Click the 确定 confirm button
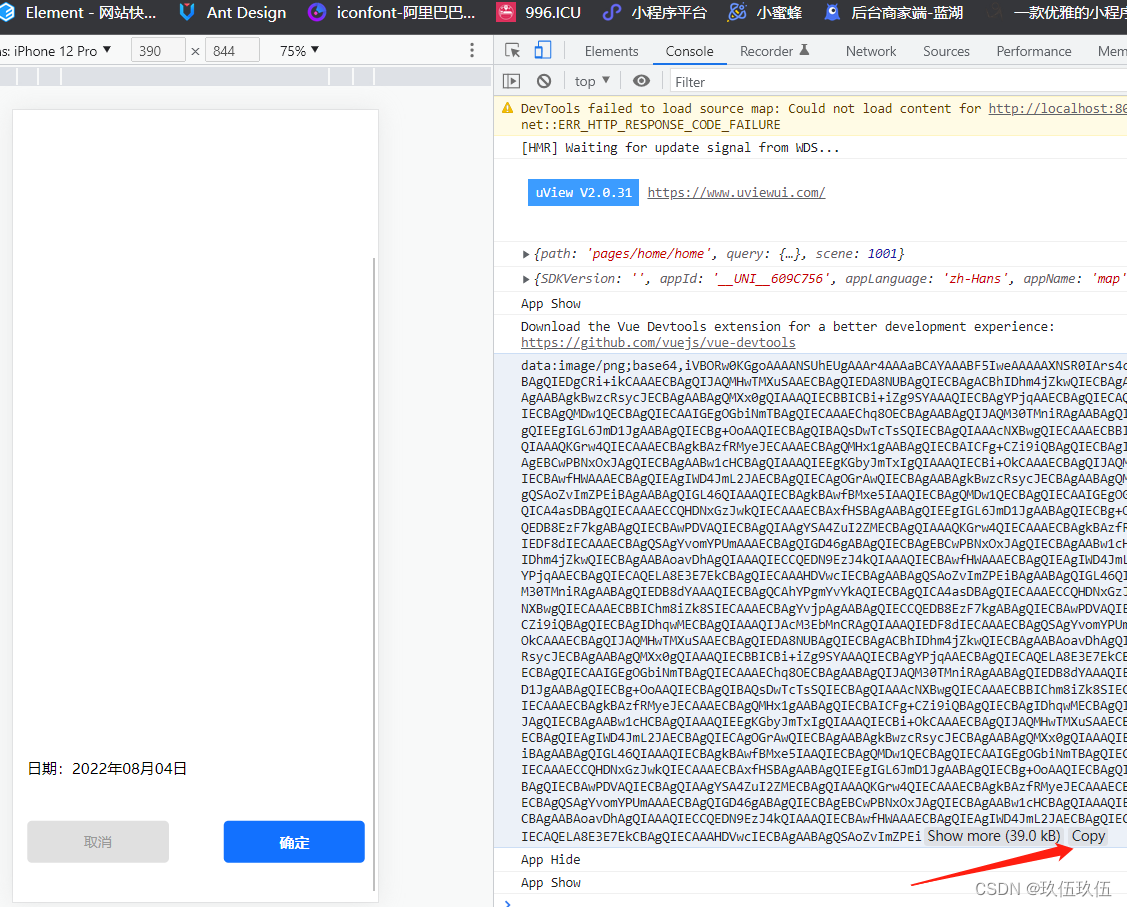The width and height of the screenshot is (1127, 907). click(x=294, y=842)
